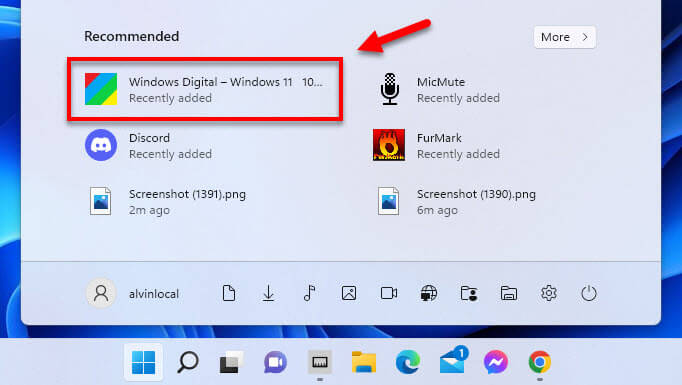Click the Discord app name
This screenshot has height=385, width=682.
[x=149, y=138]
